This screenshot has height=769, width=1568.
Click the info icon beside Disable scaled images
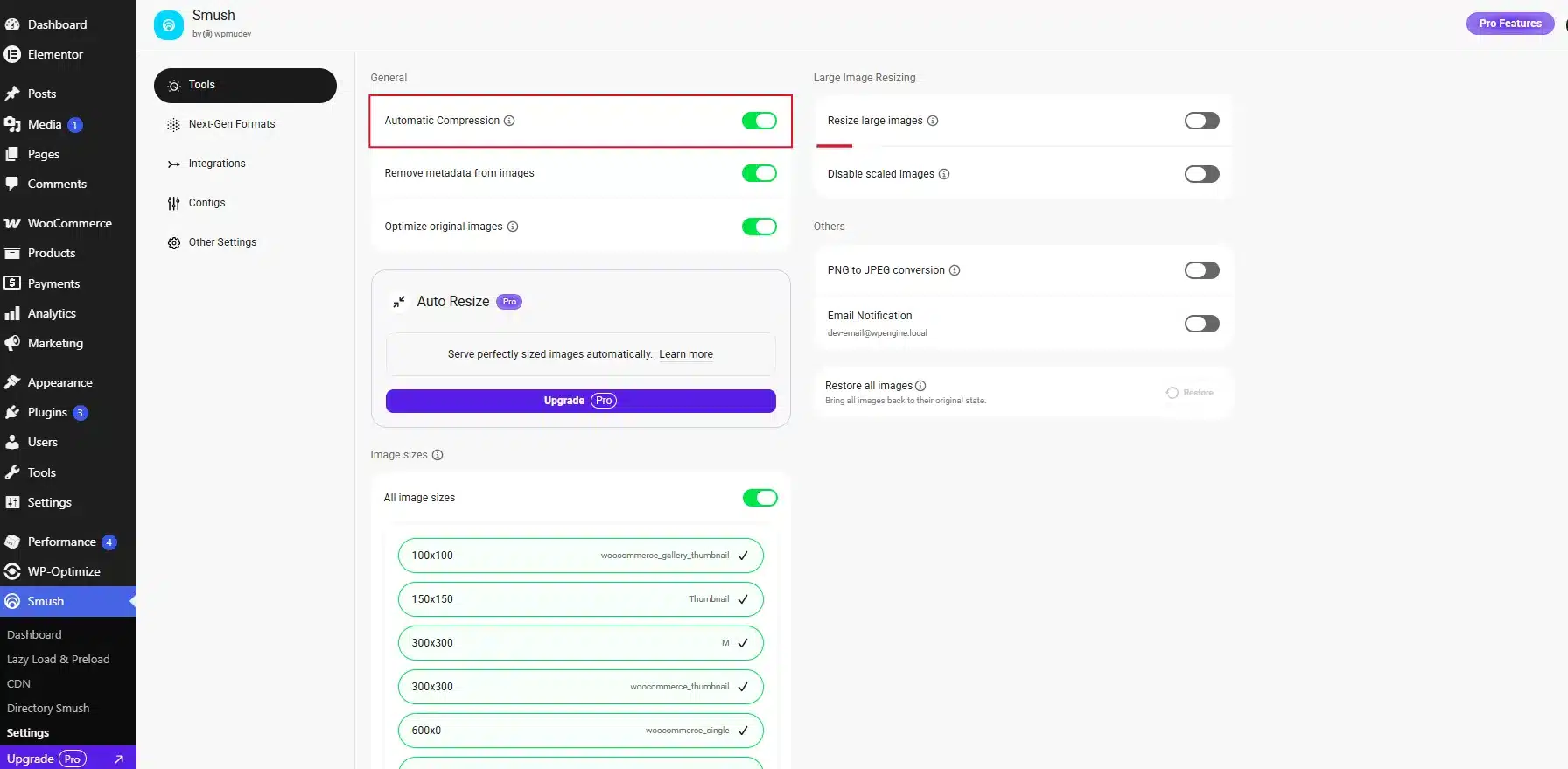[944, 174]
